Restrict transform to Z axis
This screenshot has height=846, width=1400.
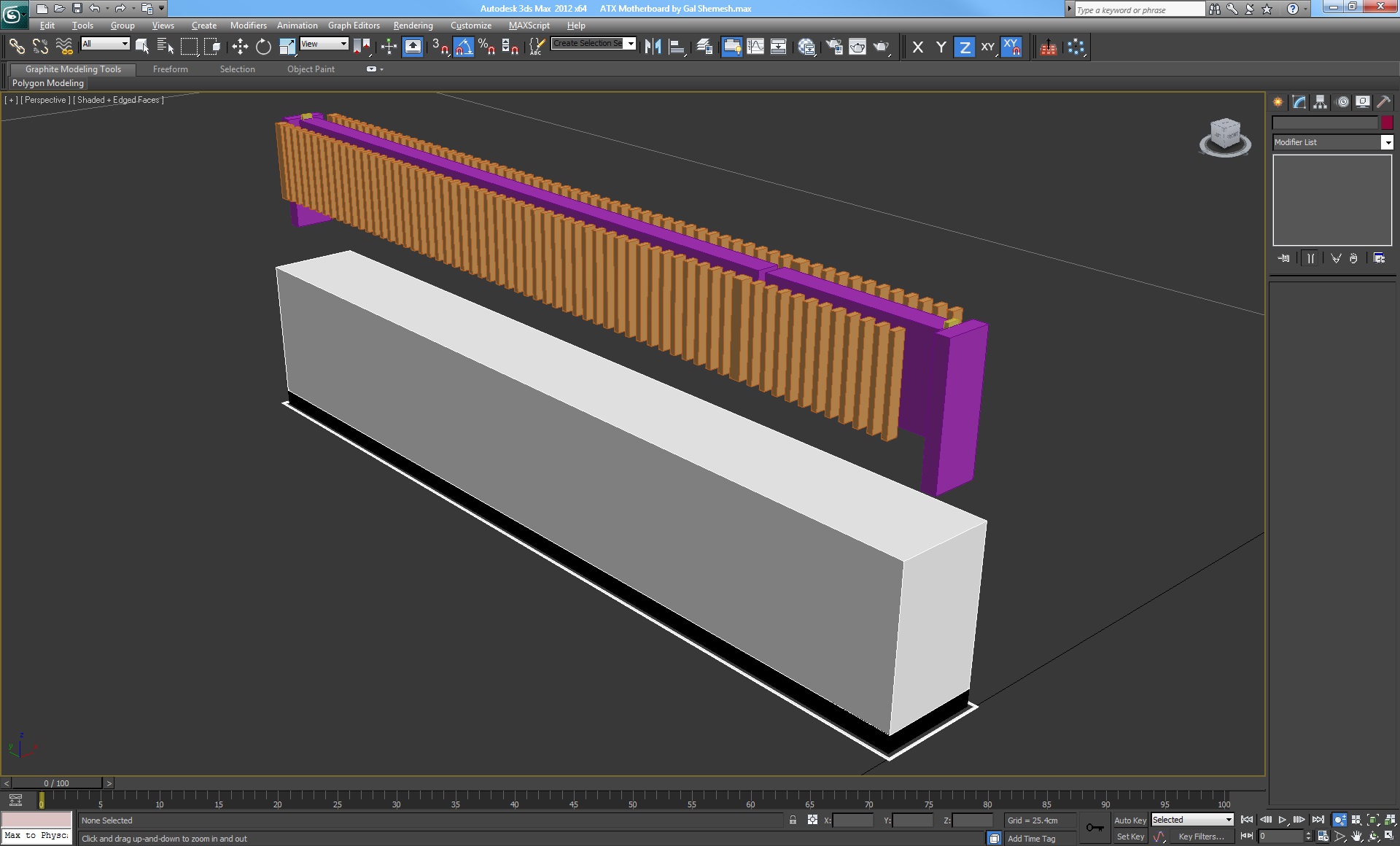tap(965, 47)
